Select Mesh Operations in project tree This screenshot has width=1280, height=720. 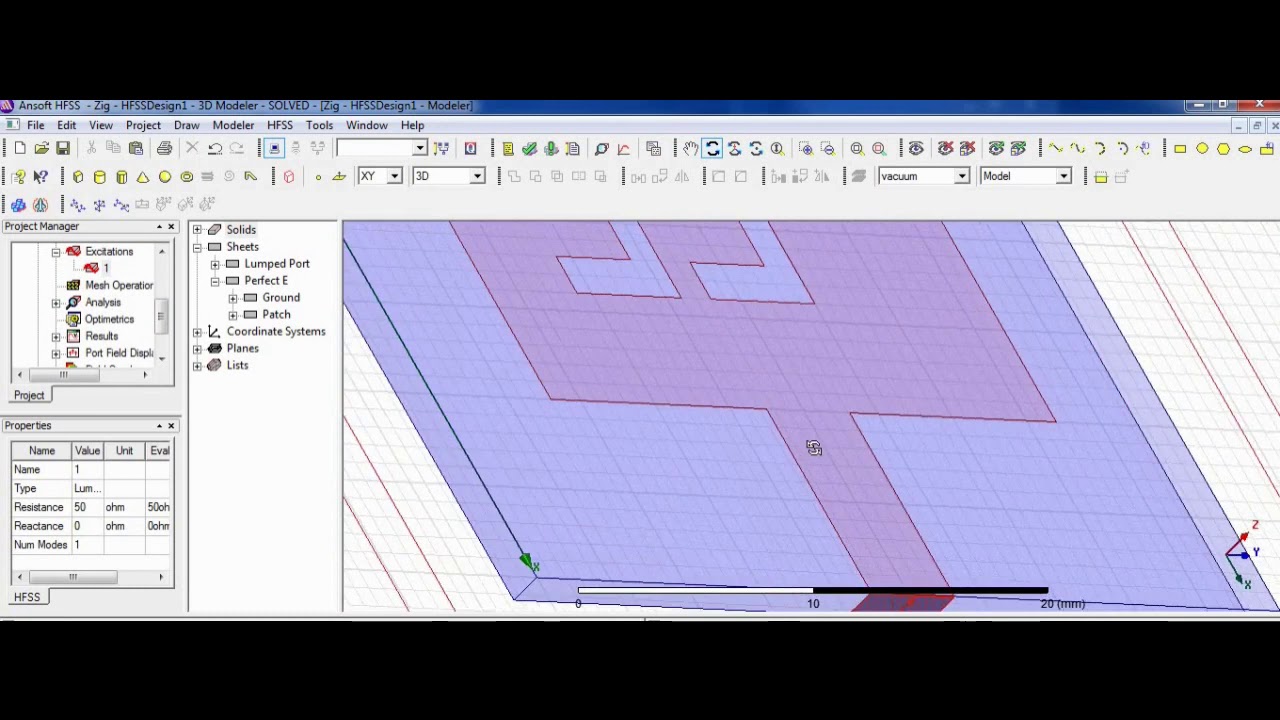click(118, 285)
